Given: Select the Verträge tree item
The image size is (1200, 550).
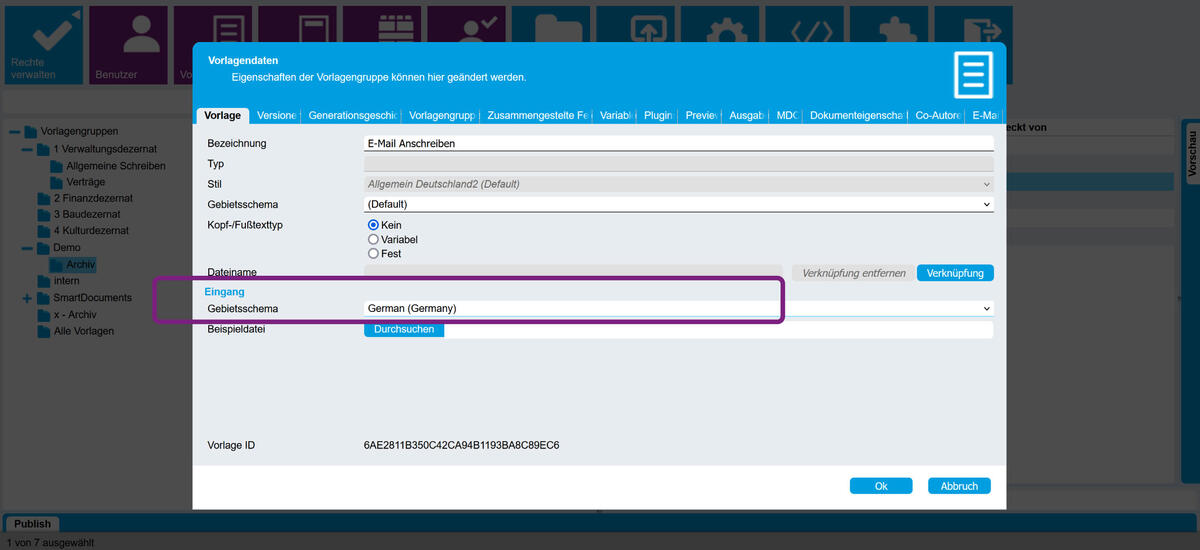Looking at the screenshot, I should pyautogui.click(x=86, y=182).
